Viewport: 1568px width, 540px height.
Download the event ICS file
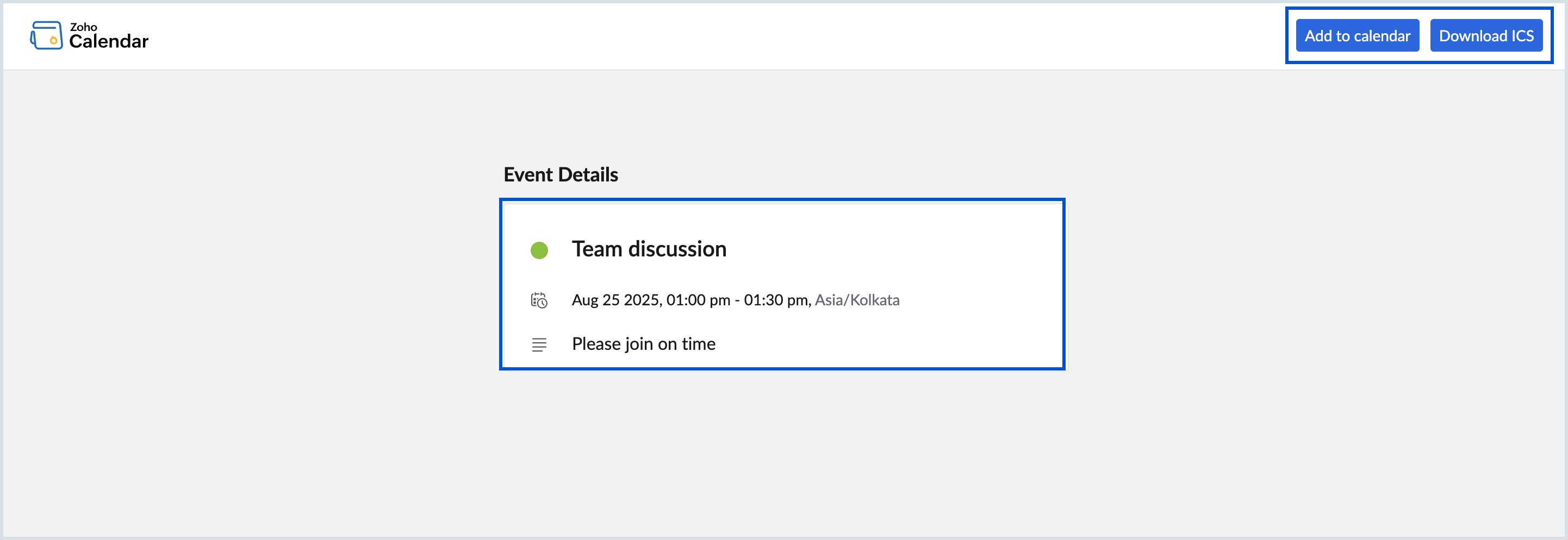(1485, 36)
